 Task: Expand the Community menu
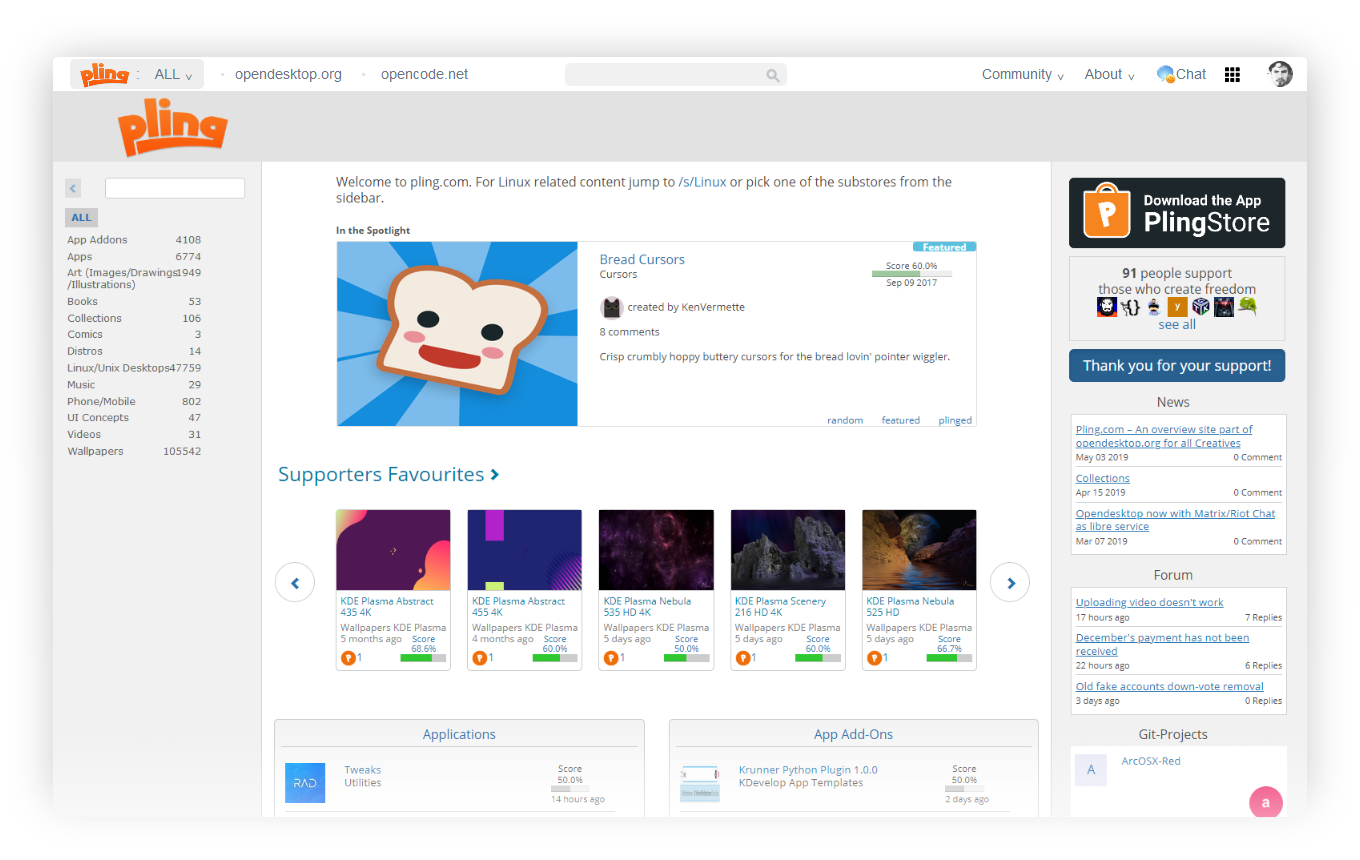click(x=1022, y=74)
